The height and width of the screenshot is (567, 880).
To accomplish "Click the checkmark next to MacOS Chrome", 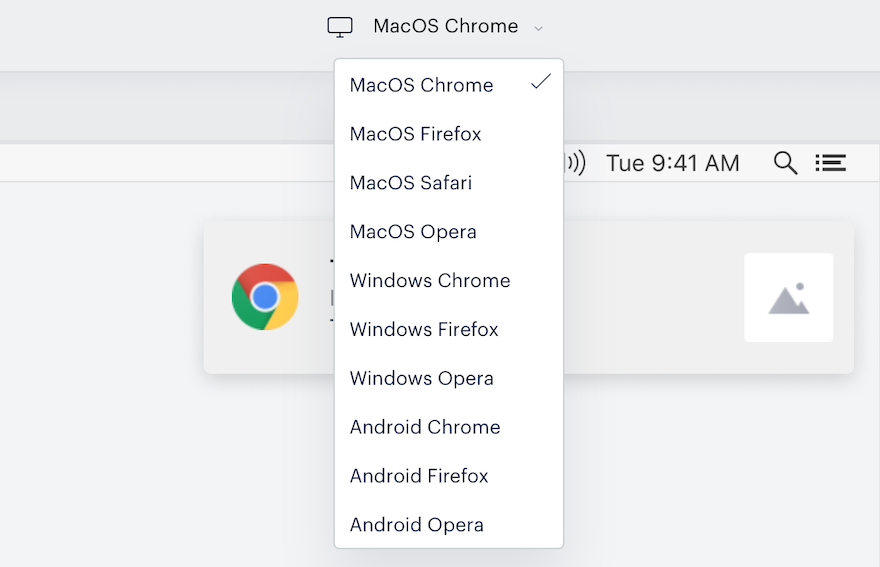I will (x=541, y=82).
